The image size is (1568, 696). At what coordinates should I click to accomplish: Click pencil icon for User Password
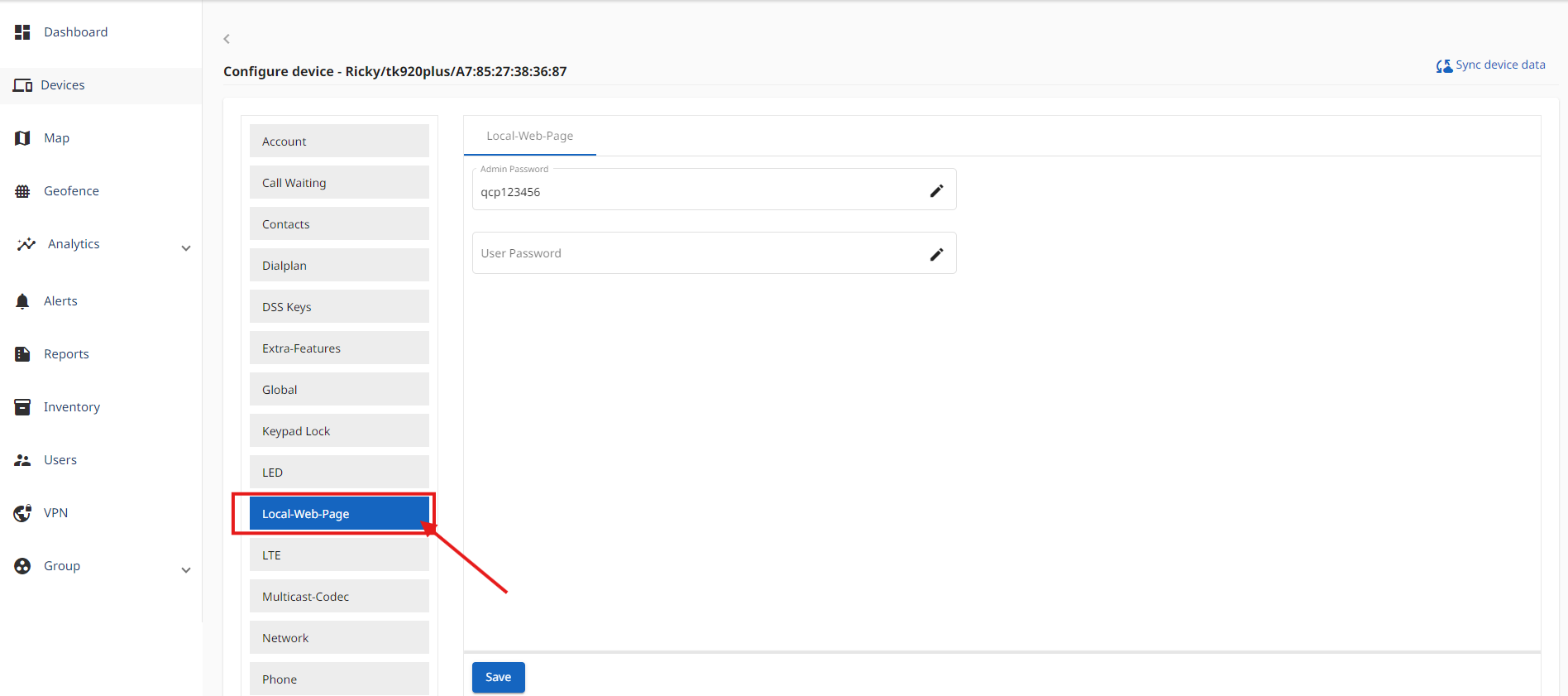pos(936,254)
